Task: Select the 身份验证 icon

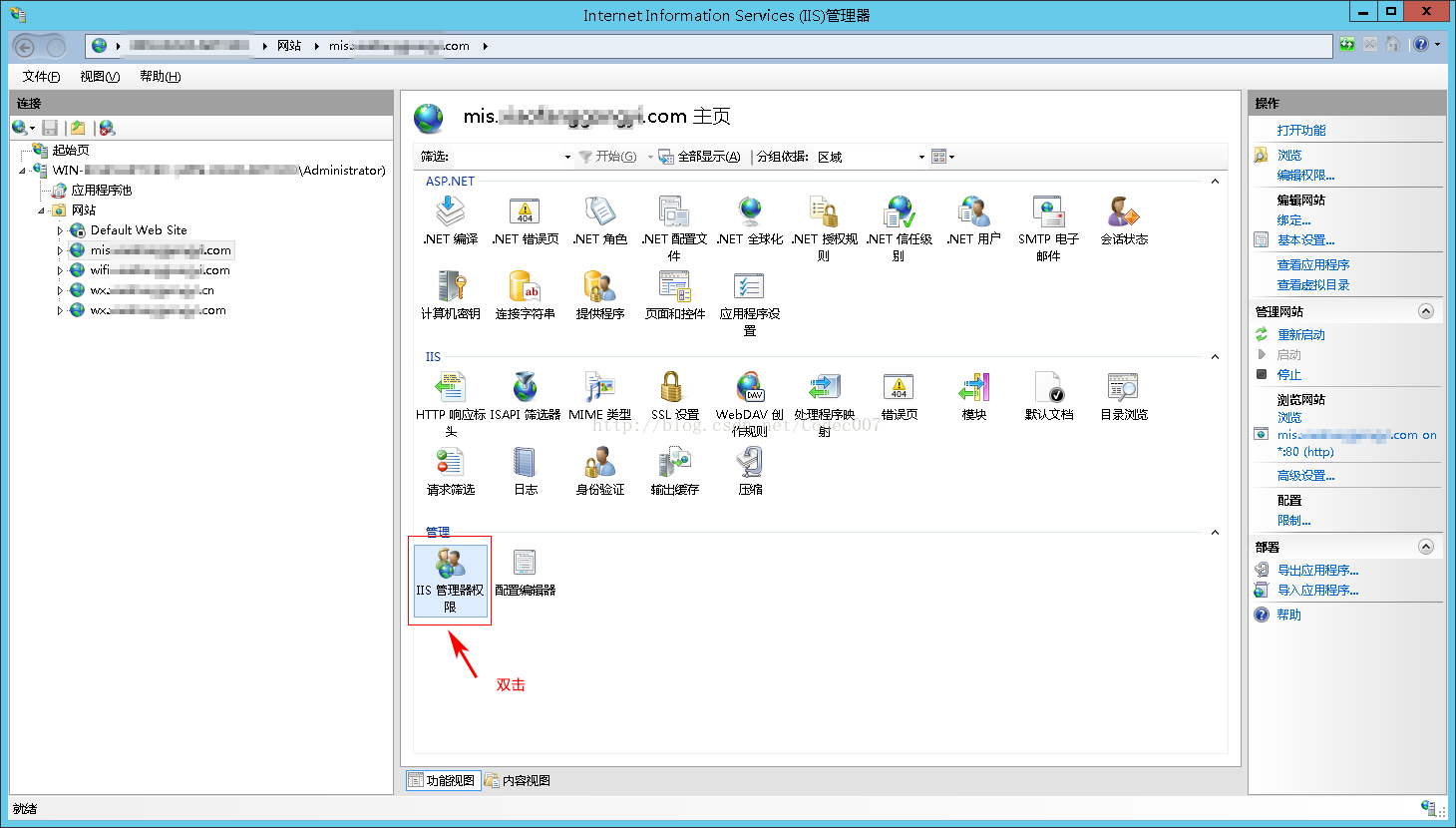Action: (x=599, y=464)
